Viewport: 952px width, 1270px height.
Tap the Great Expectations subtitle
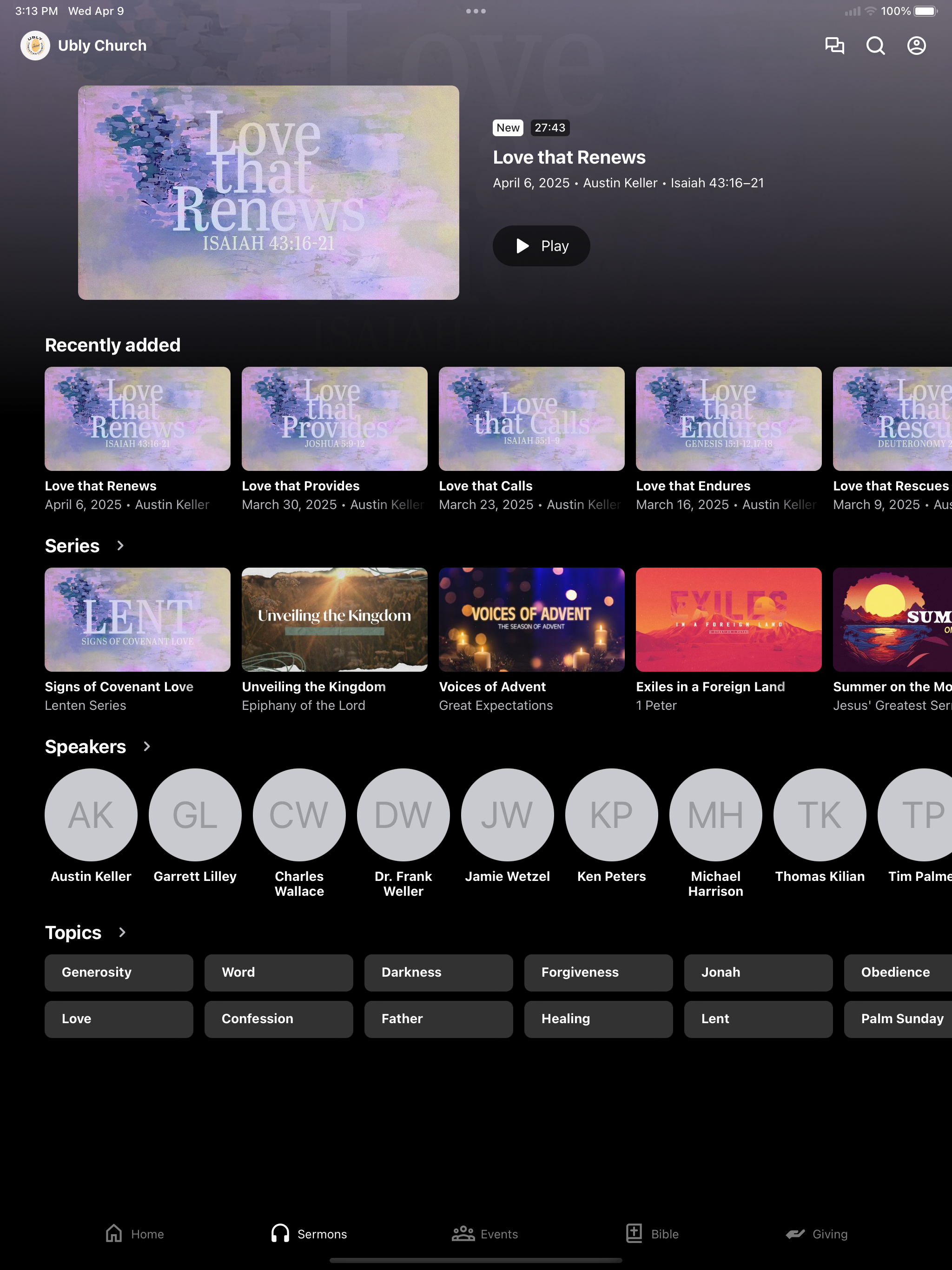(496, 705)
